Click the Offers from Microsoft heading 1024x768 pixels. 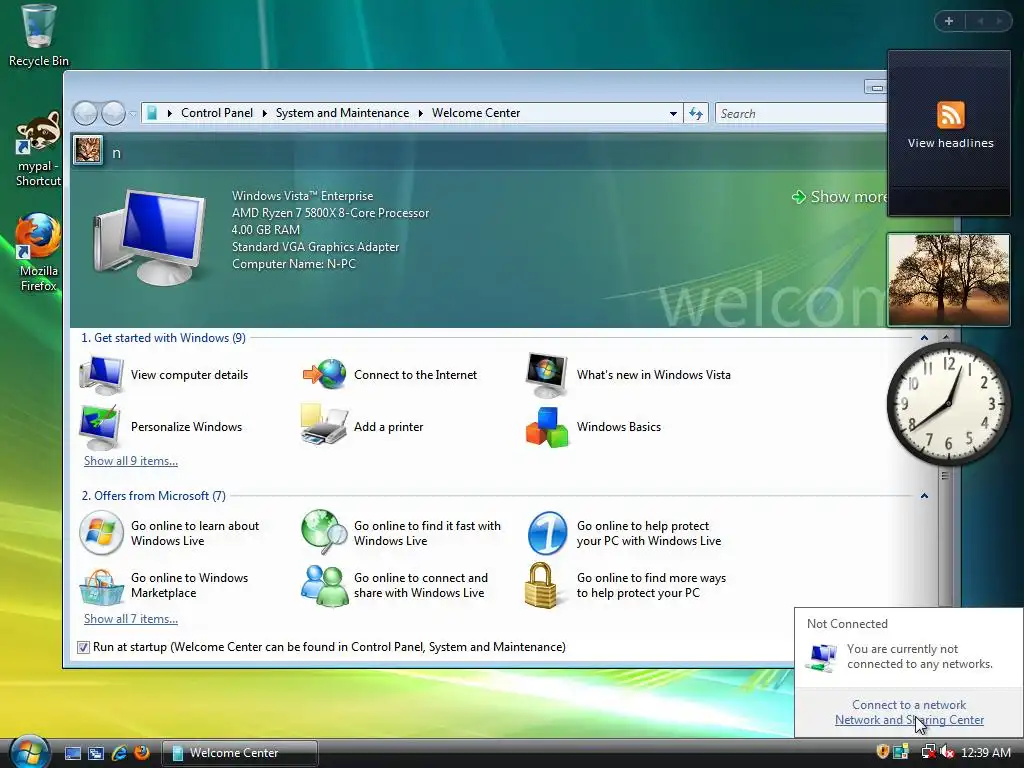153,496
